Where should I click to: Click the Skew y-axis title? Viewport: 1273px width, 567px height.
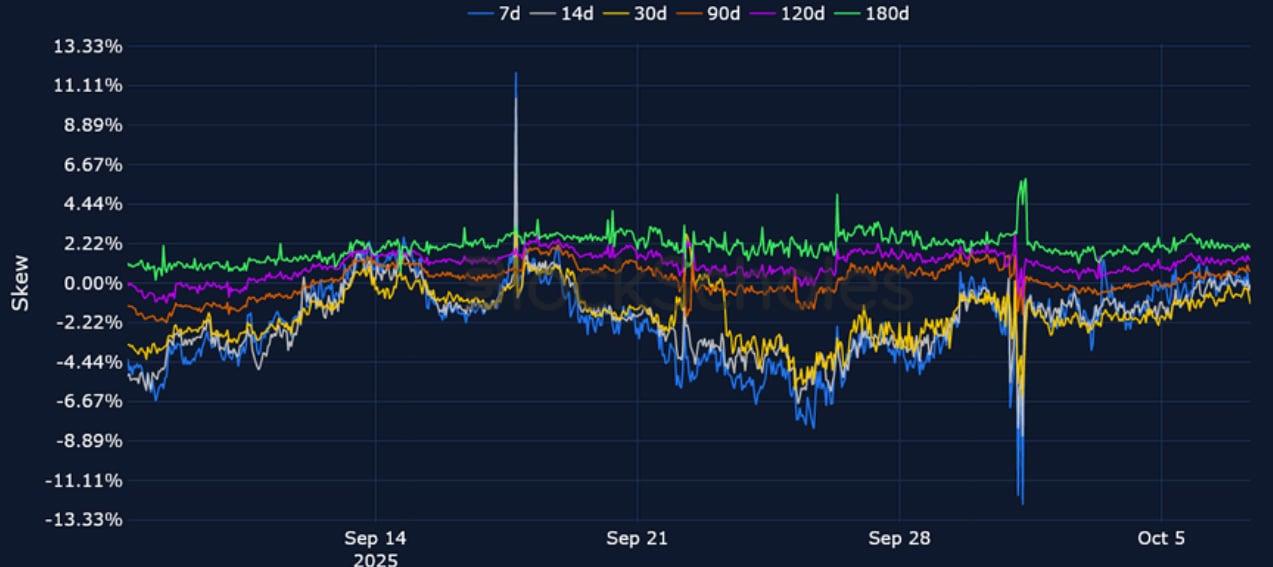20,283
